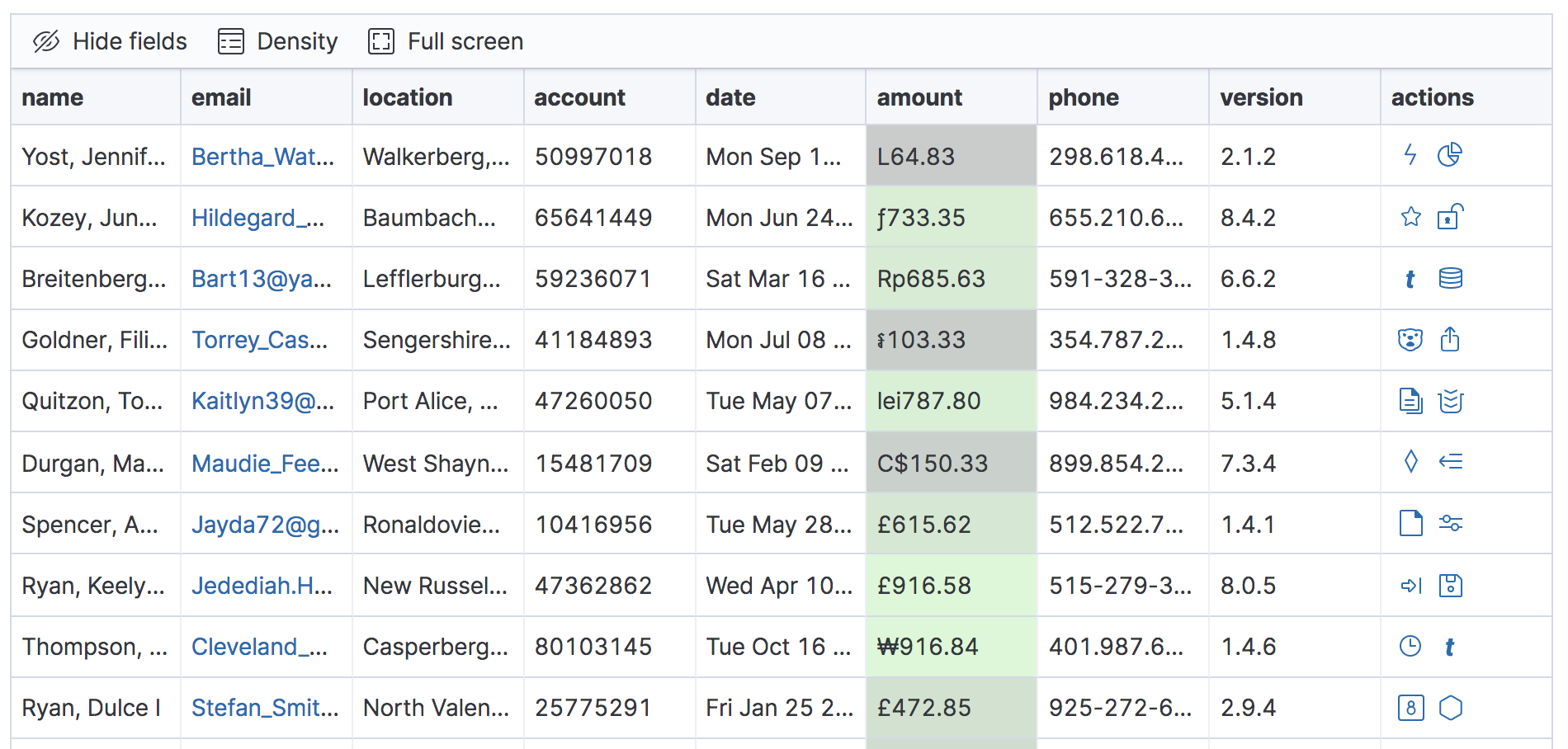The height and width of the screenshot is (749, 1568).
Task: Click the amount column header
Action: (x=952, y=97)
